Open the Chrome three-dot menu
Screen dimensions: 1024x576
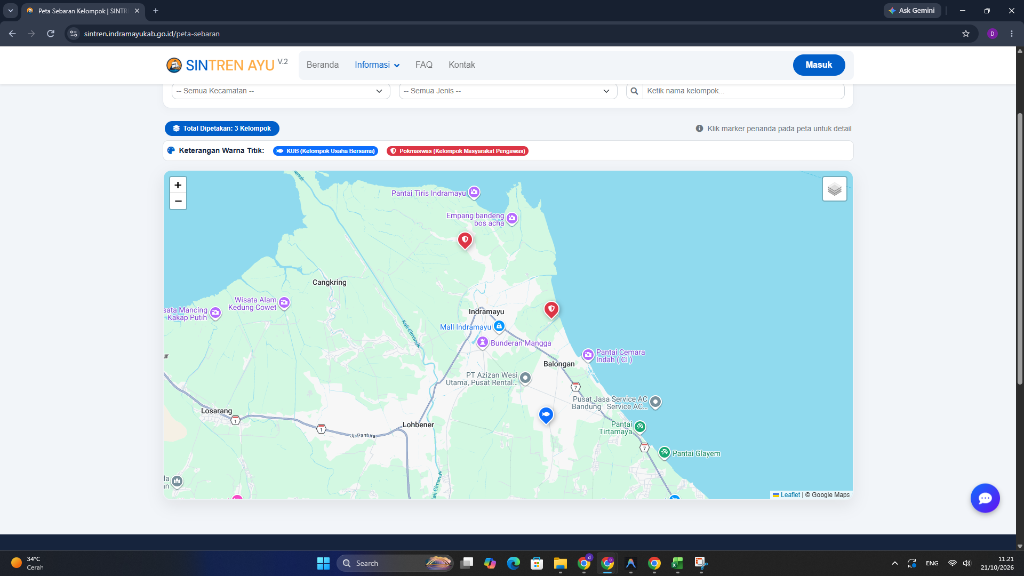click(x=1011, y=33)
